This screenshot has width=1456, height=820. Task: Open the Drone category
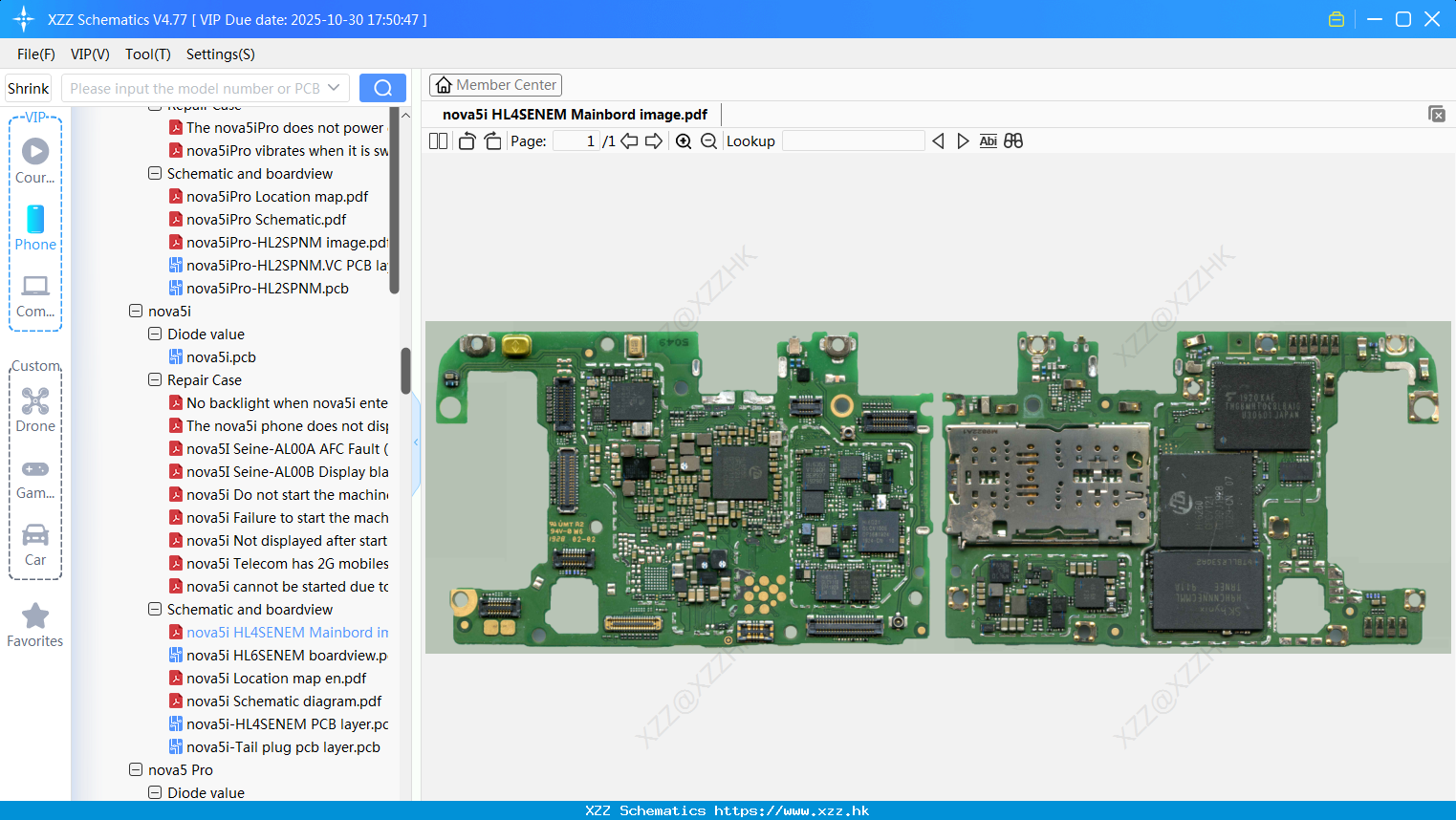[x=35, y=409]
